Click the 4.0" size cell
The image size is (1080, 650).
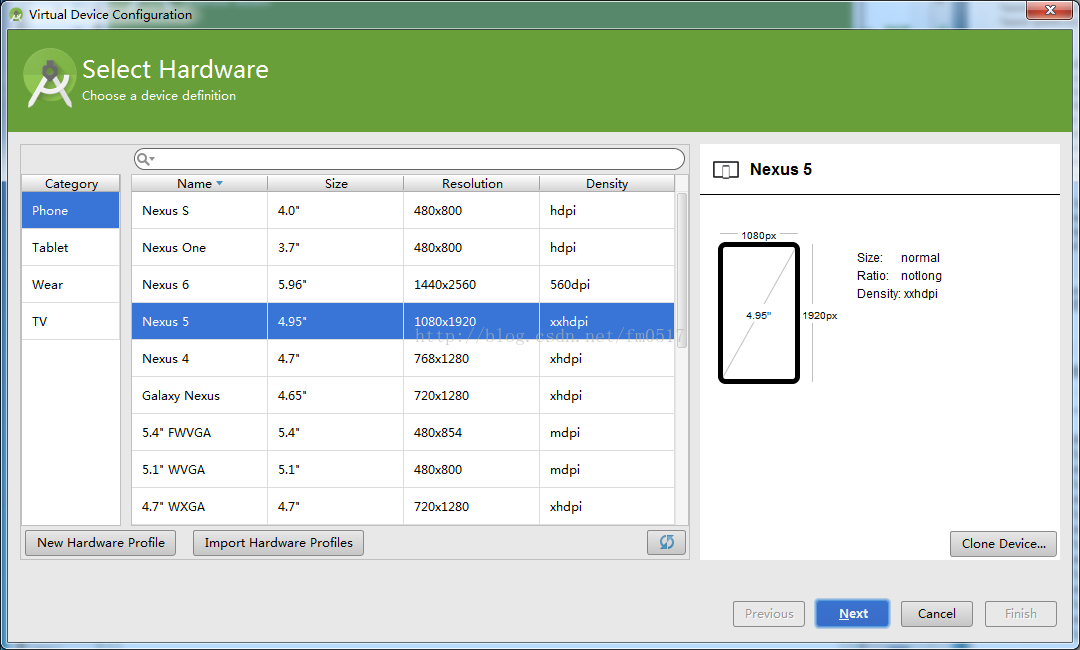point(335,210)
